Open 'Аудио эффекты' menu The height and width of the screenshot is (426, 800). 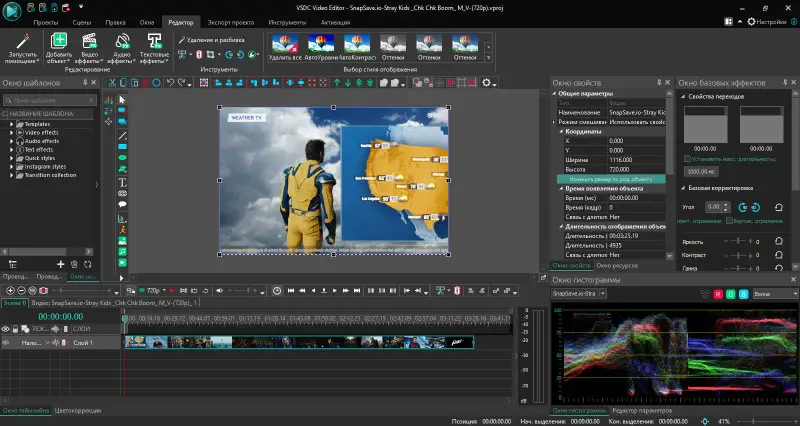[x=122, y=48]
